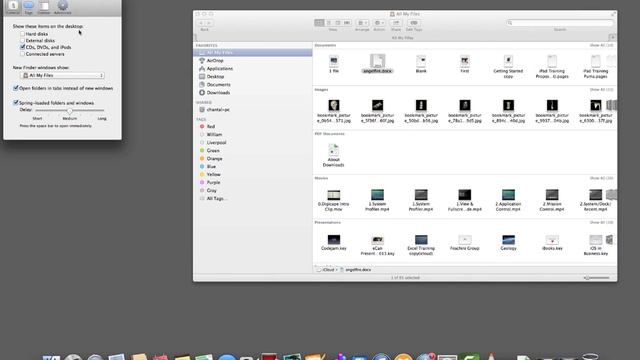640x360 pixels.
Task: Select the Fraschini Group presentation
Action: 464,242
